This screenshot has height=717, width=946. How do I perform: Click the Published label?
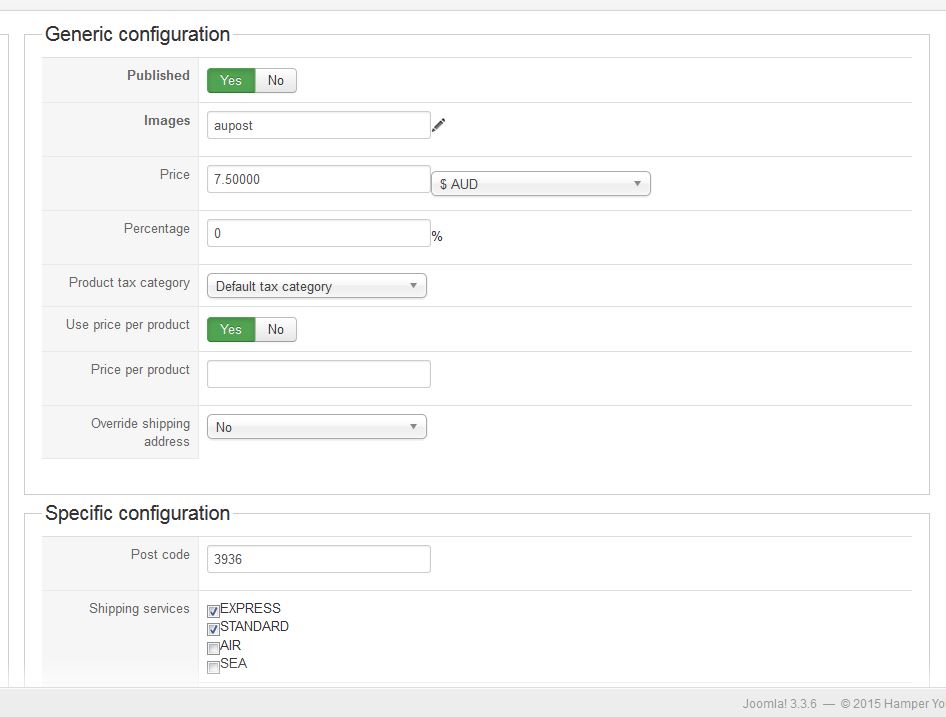coord(158,75)
